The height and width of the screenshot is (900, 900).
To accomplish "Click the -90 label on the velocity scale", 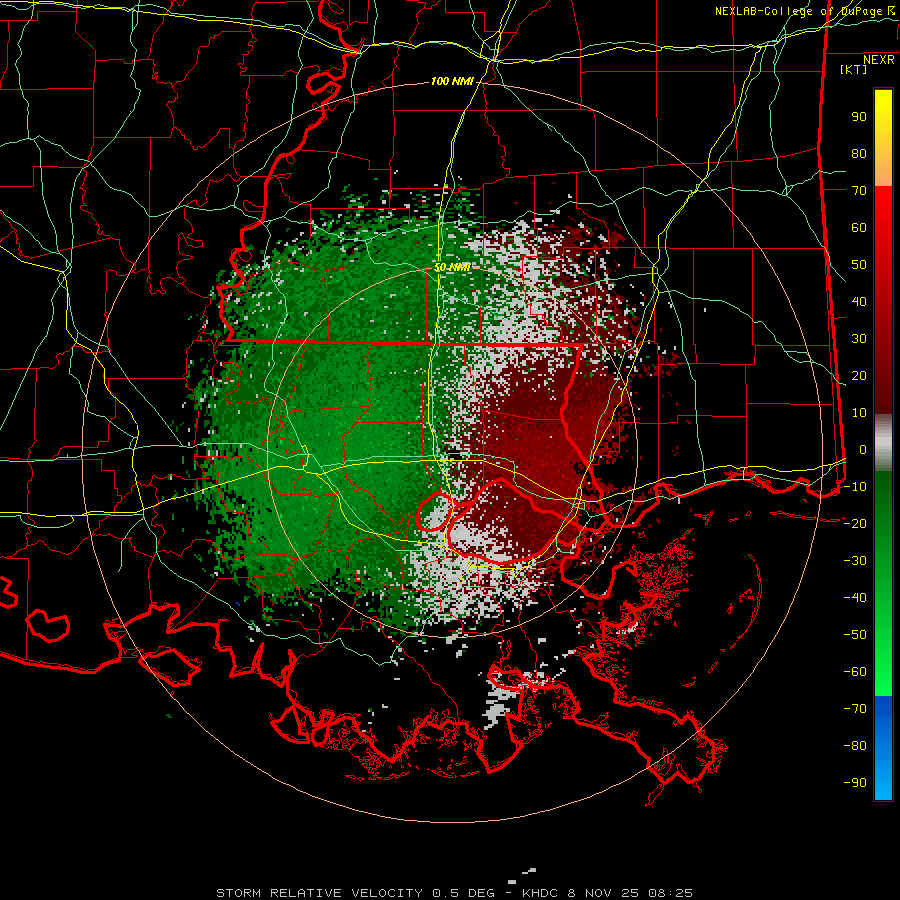I will [855, 783].
